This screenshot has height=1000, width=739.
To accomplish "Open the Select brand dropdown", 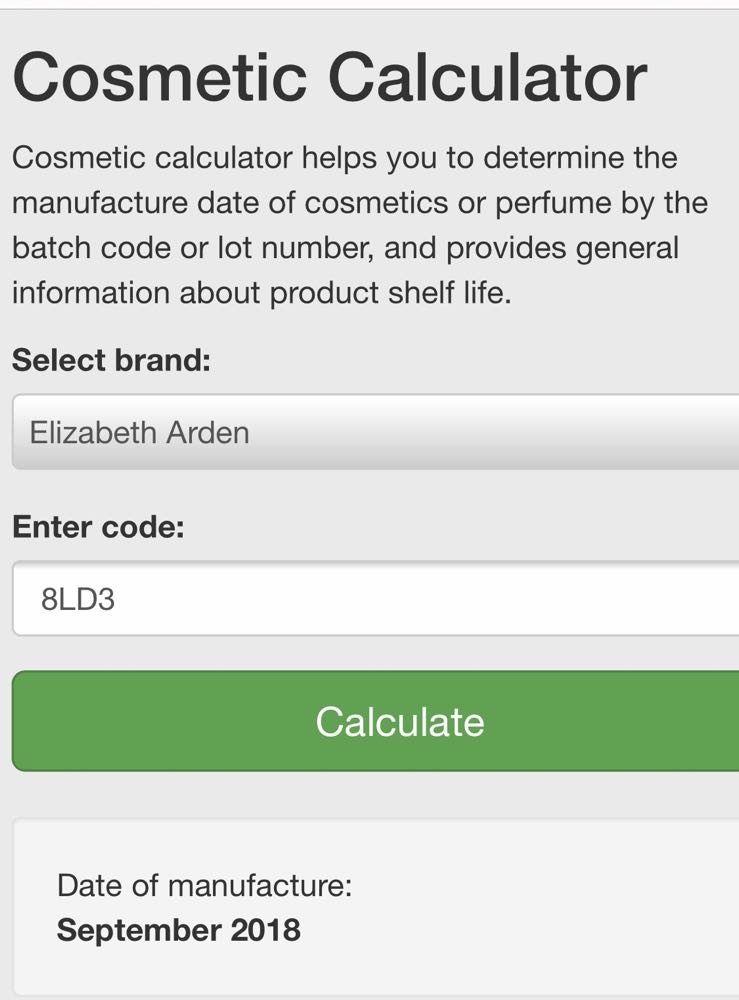I will [375, 432].
